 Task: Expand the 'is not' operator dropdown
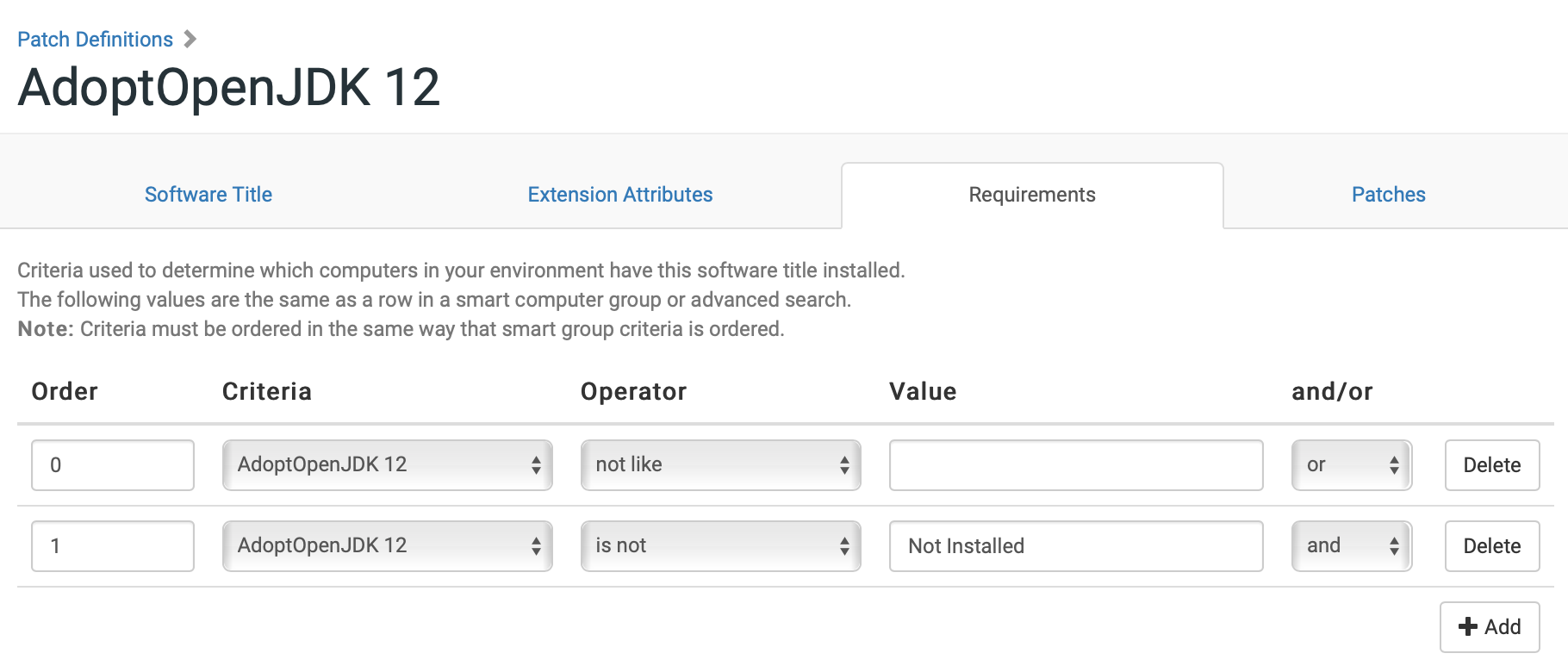click(721, 546)
